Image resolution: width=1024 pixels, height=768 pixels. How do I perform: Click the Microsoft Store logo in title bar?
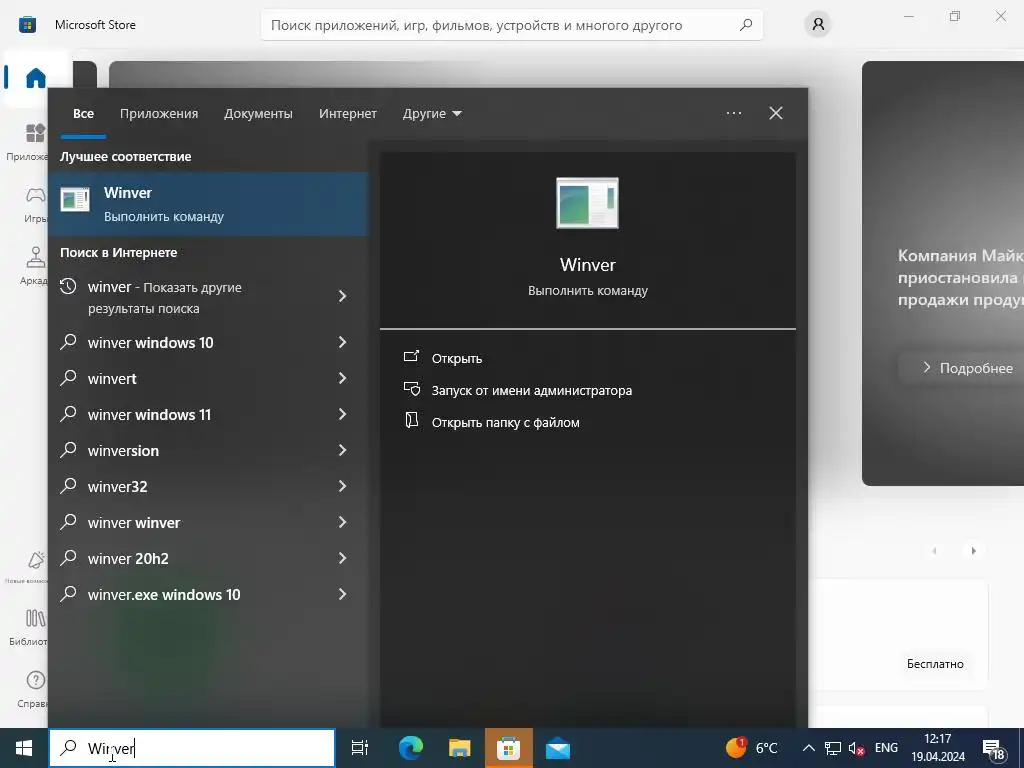pos(27,25)
